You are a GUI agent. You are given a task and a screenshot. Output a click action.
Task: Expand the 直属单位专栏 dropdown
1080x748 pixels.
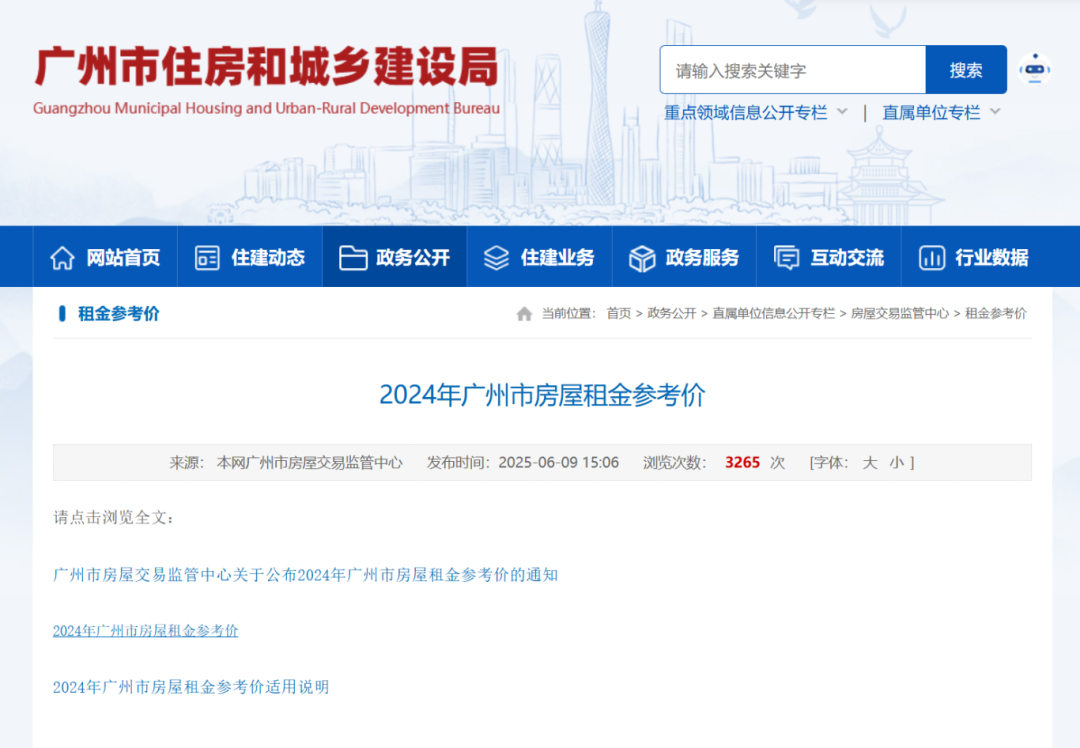[995, 112]
